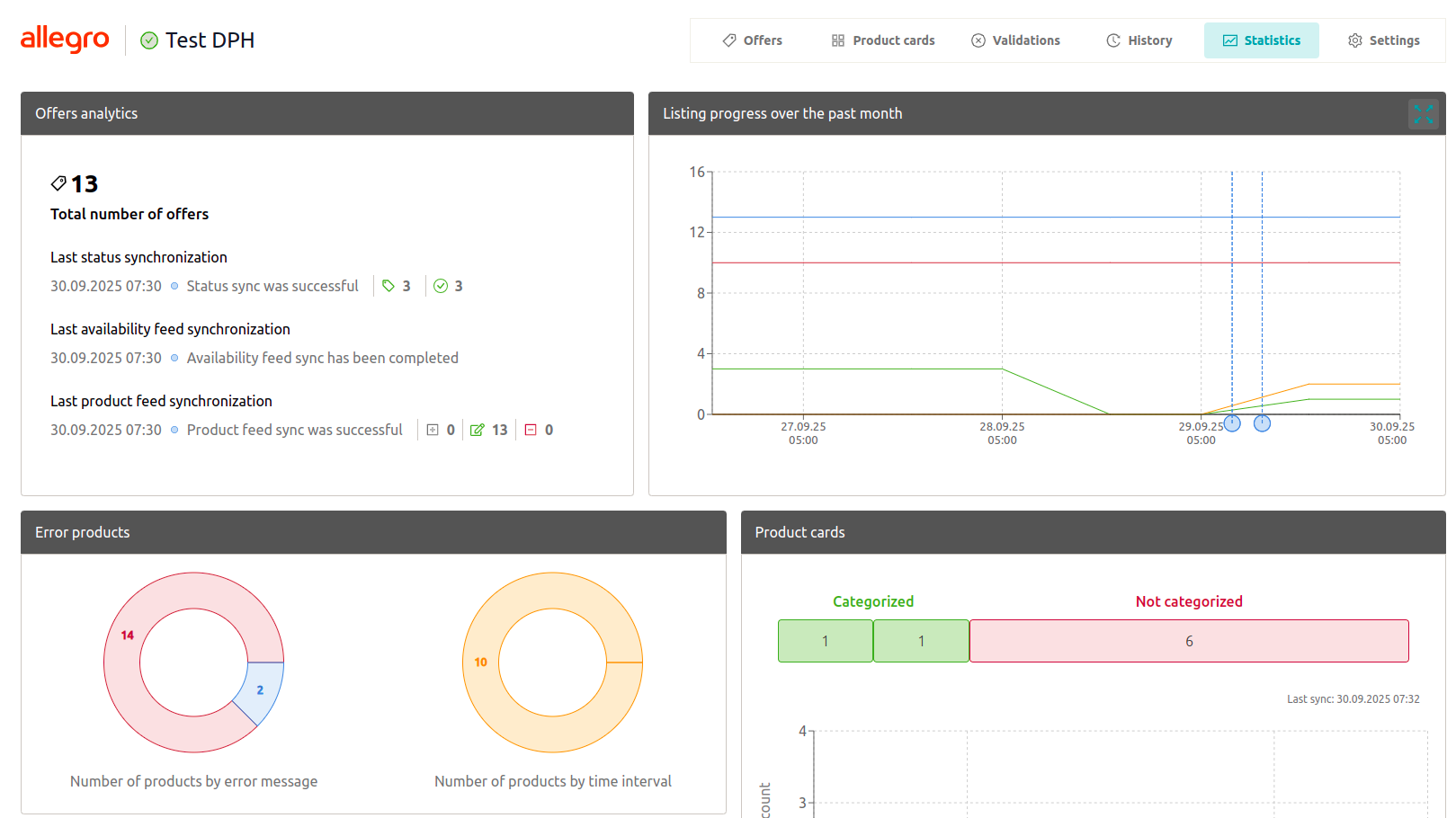Select the Statistics tab

pos(1261,40)
